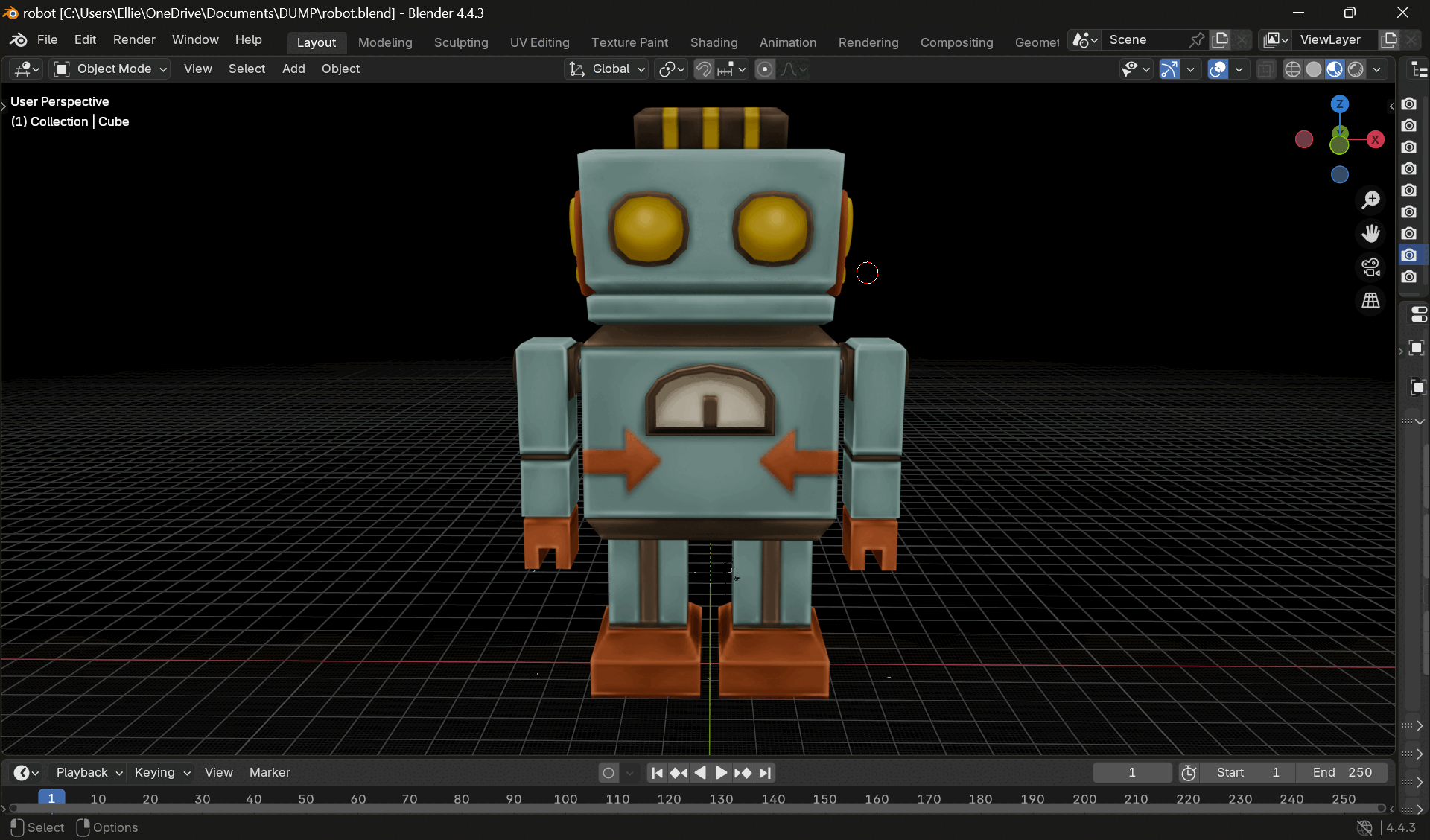Click frame 100 on timeline ruler

(565, 798)
